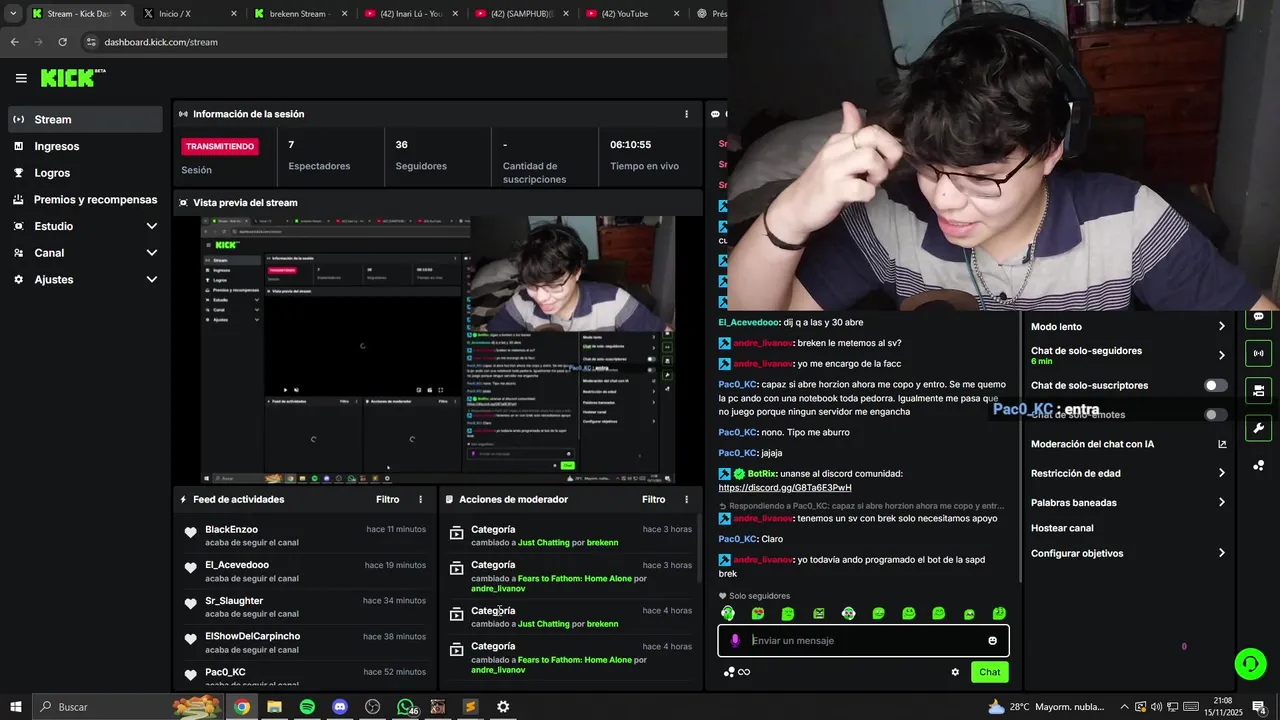
Task: Click the wrench tool icon in right rail
Action: 1258,428
